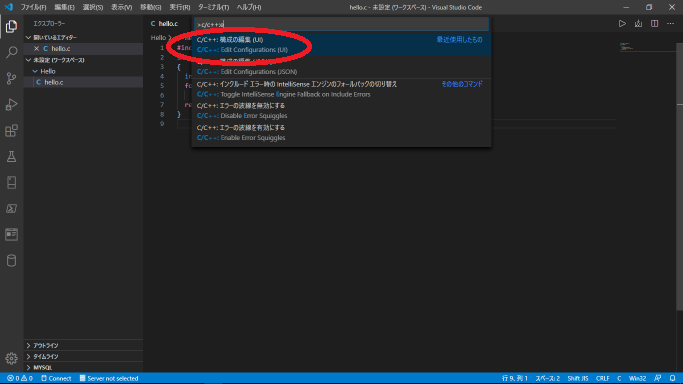Click the editor vertical scrollbar
The image size is (683, 384).
[680, 176]
